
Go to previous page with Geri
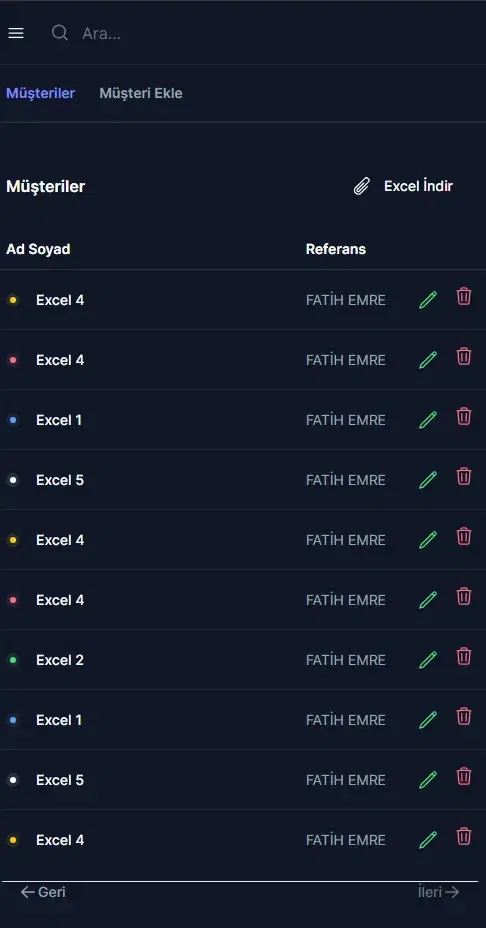[x=43, y=892]
